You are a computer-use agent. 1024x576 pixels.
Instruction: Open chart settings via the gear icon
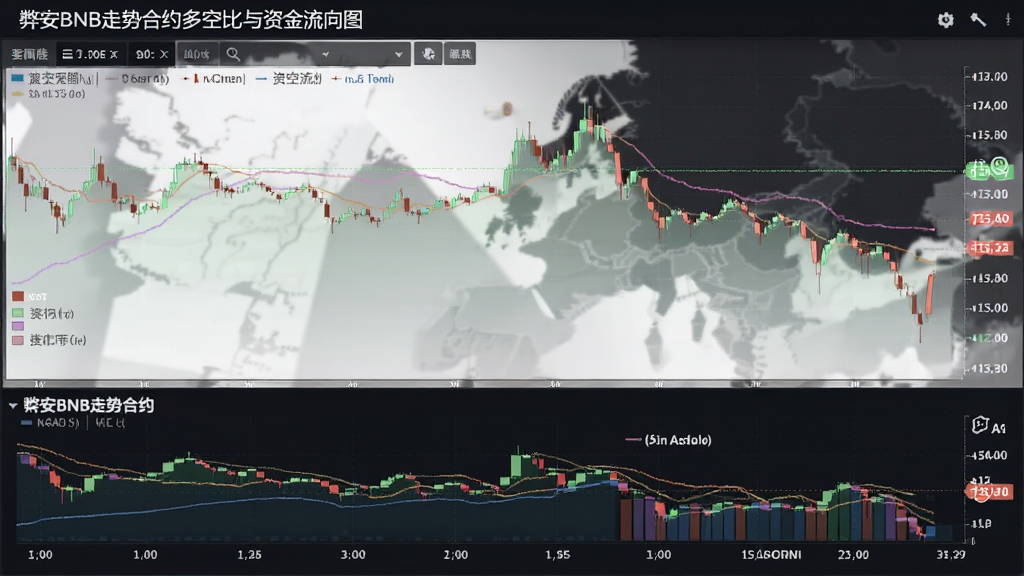pyautogui.click(x=945, y=20)
